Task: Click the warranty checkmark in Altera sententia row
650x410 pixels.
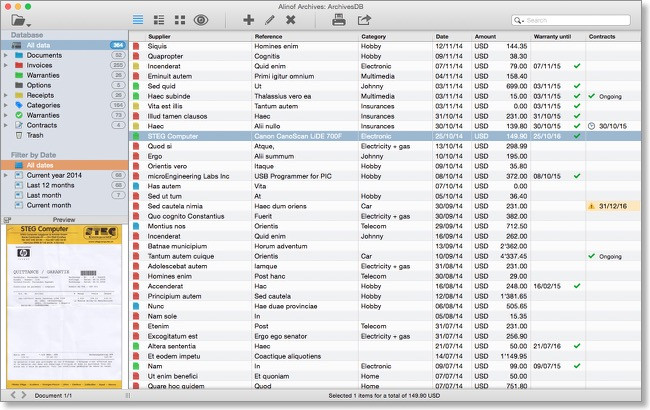Action: [x=577, y=346]
